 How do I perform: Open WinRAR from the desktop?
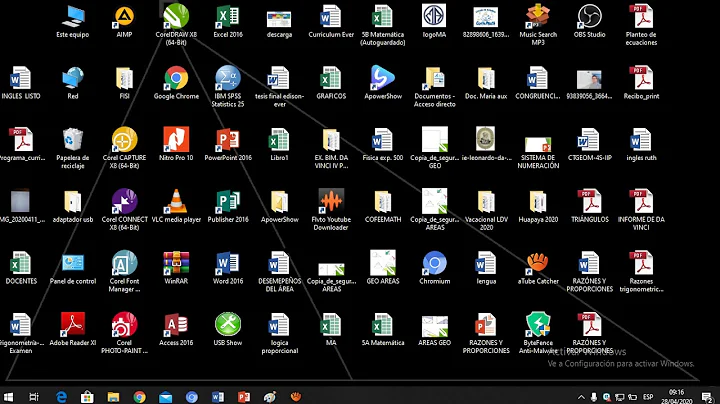pyautogui.click(x=176, y=268)
